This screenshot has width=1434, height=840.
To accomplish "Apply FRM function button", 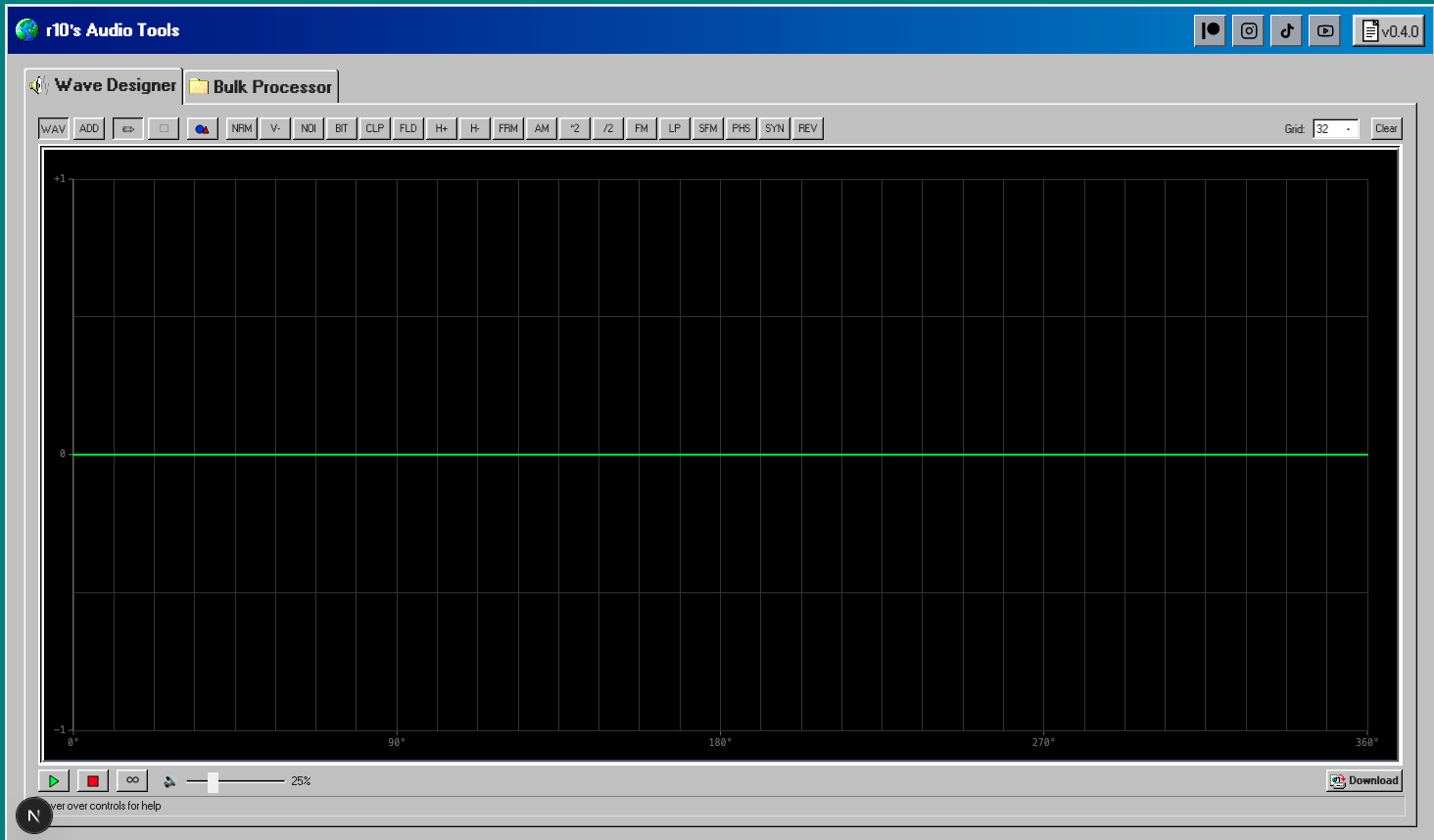I will point(508,128).
